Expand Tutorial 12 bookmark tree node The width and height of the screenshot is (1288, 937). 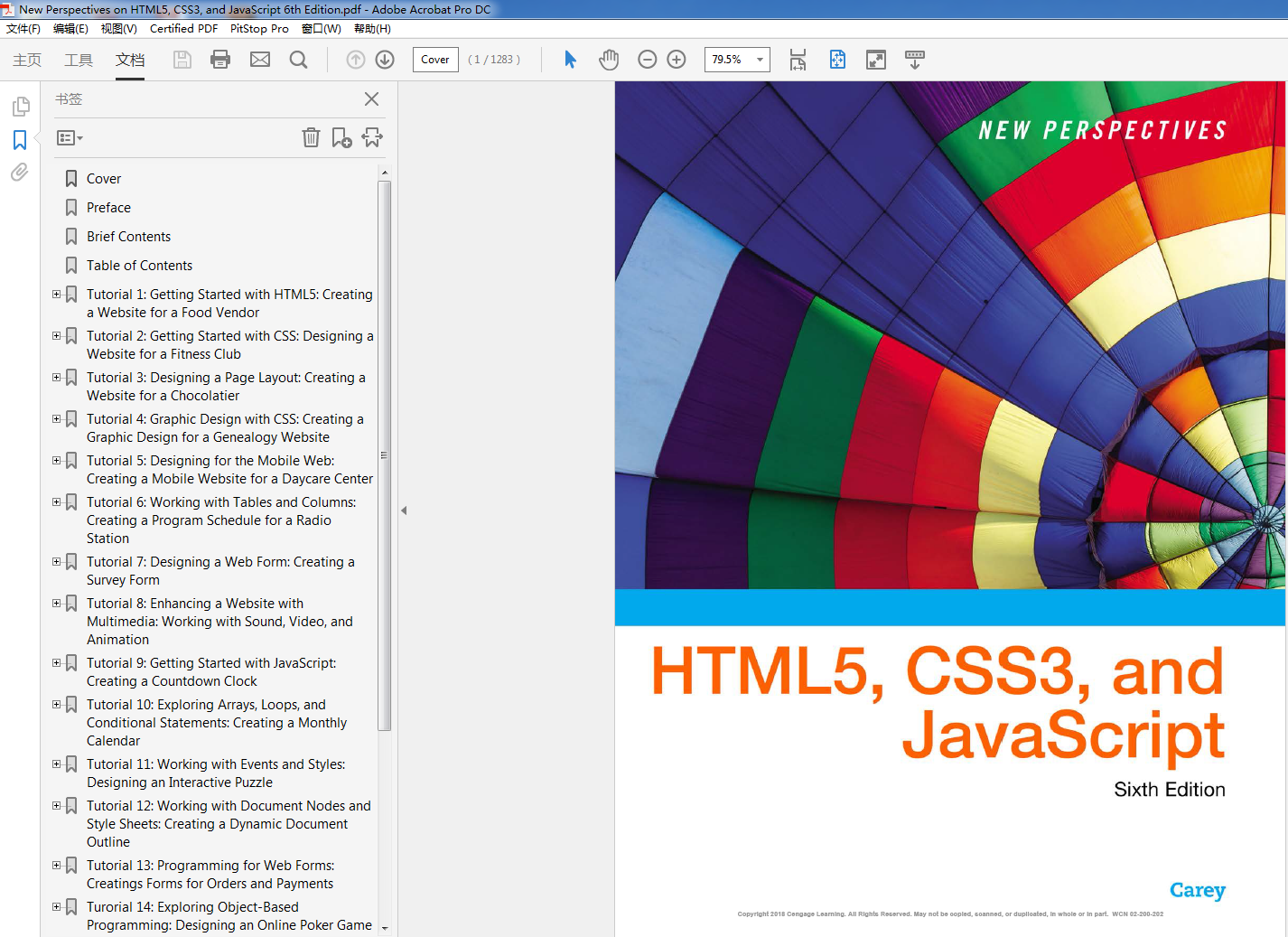click(57, 806)
